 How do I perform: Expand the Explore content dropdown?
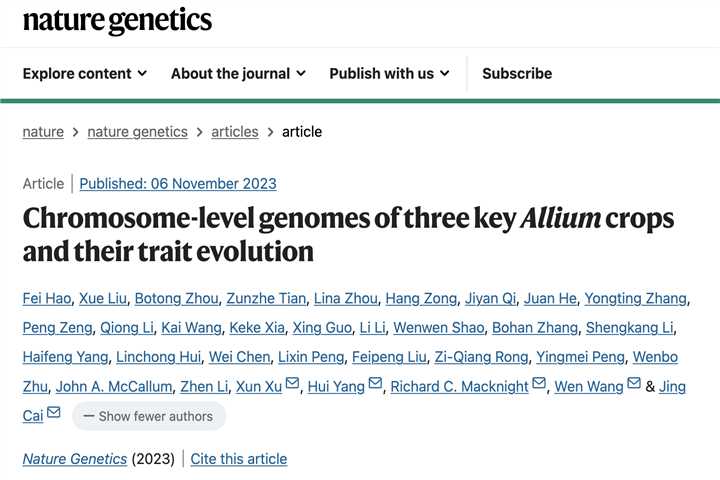point(85,73)
